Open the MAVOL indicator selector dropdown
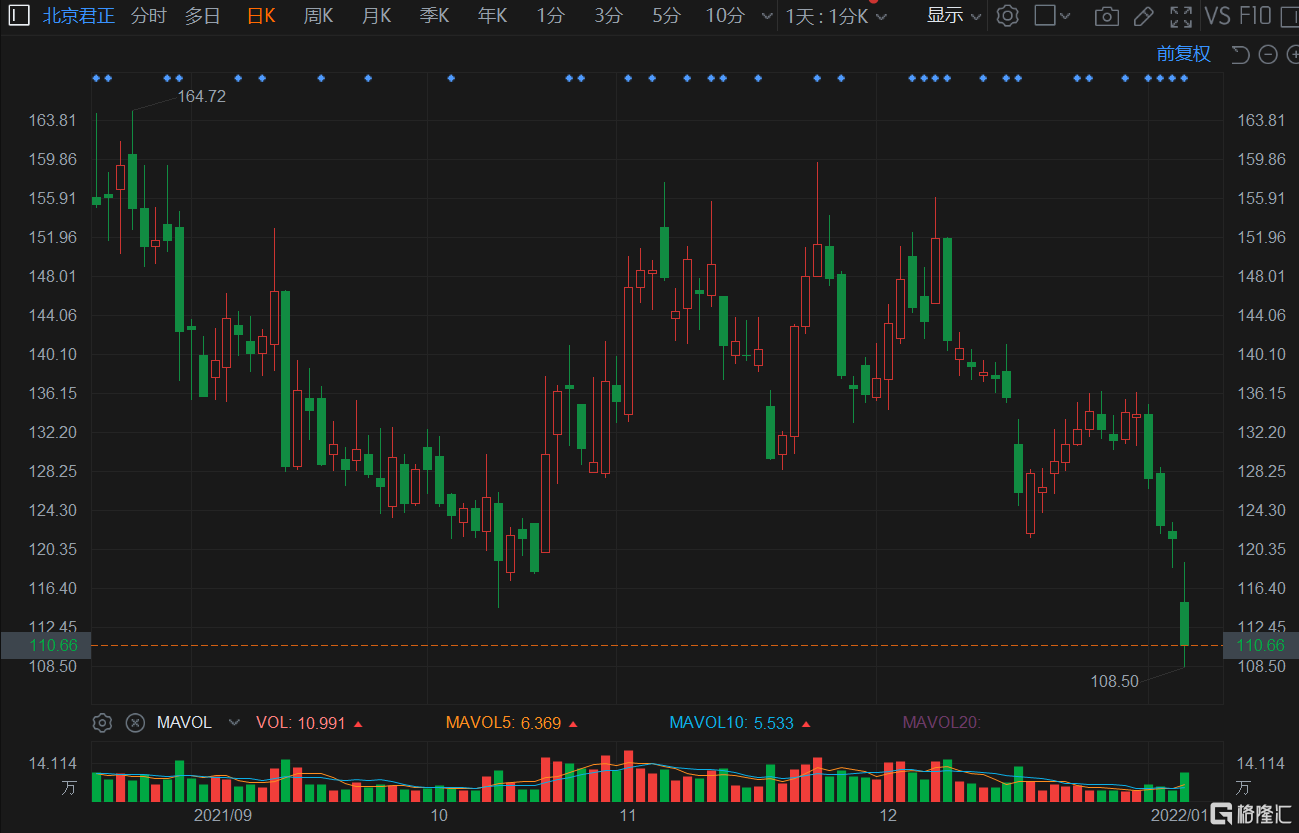1299x833 pixels. 234,722
